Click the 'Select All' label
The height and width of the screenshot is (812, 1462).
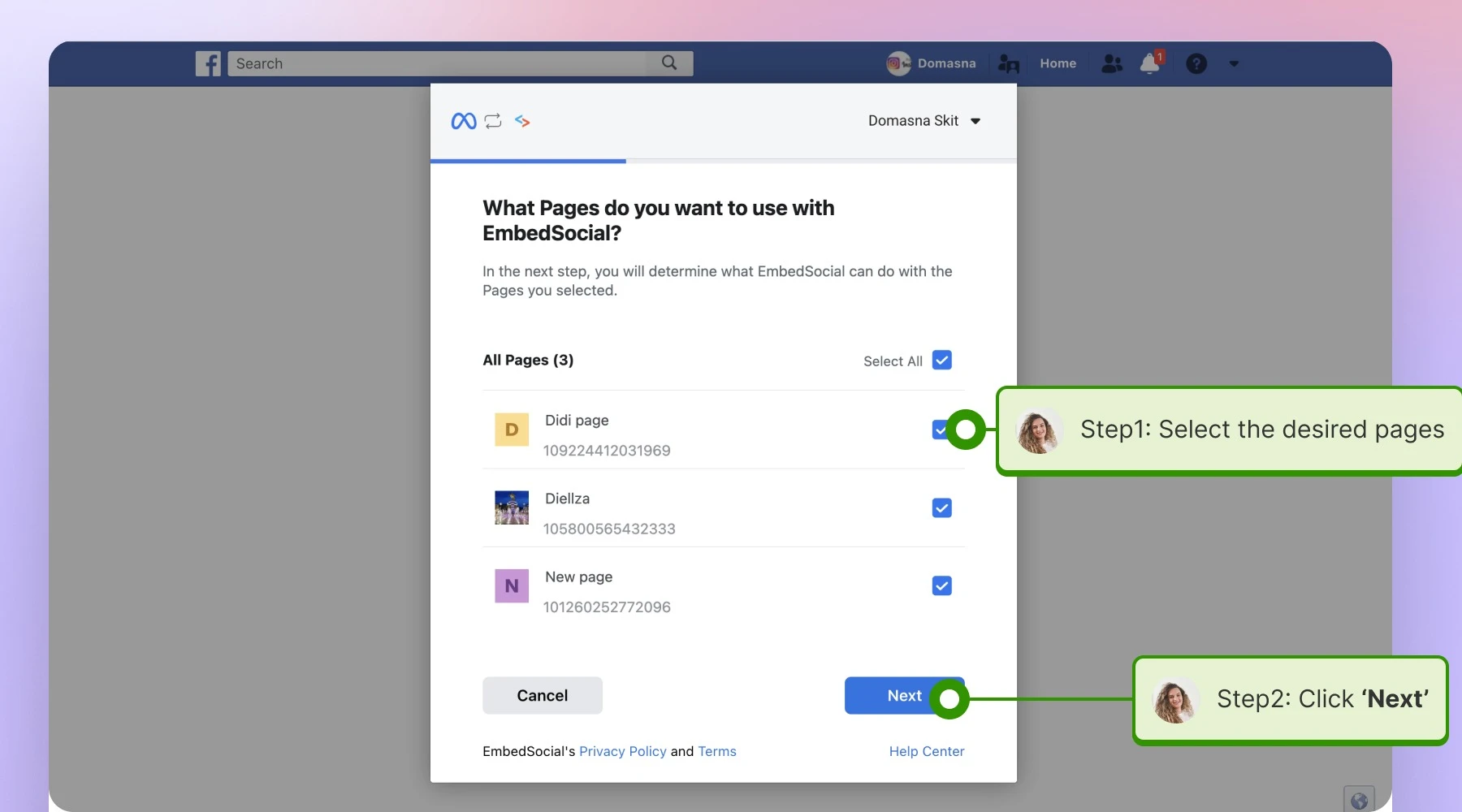tap(893, 361)
